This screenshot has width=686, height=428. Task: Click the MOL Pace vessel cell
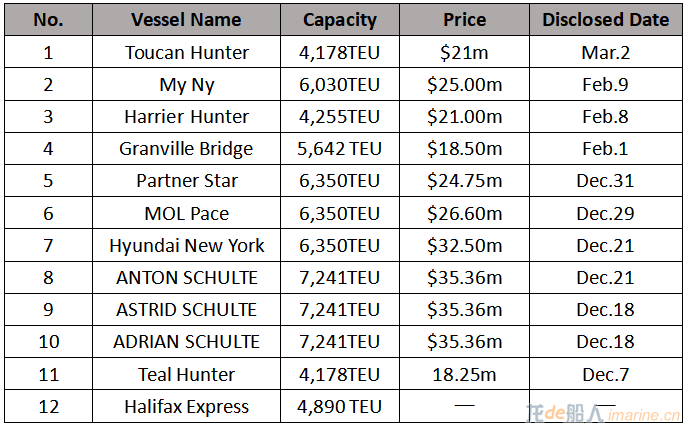[187, 213]
